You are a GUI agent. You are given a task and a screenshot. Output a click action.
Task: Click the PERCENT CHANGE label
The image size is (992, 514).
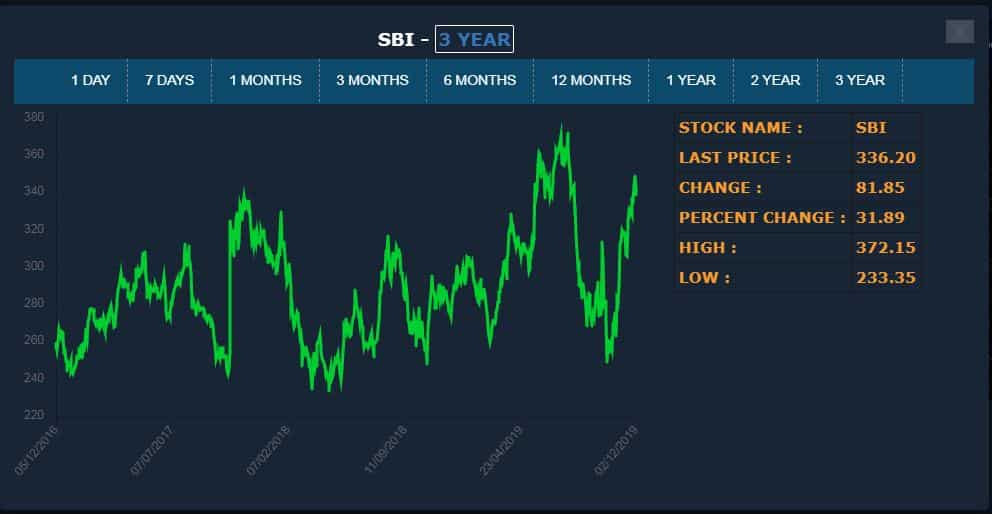[x=762, y=218]
